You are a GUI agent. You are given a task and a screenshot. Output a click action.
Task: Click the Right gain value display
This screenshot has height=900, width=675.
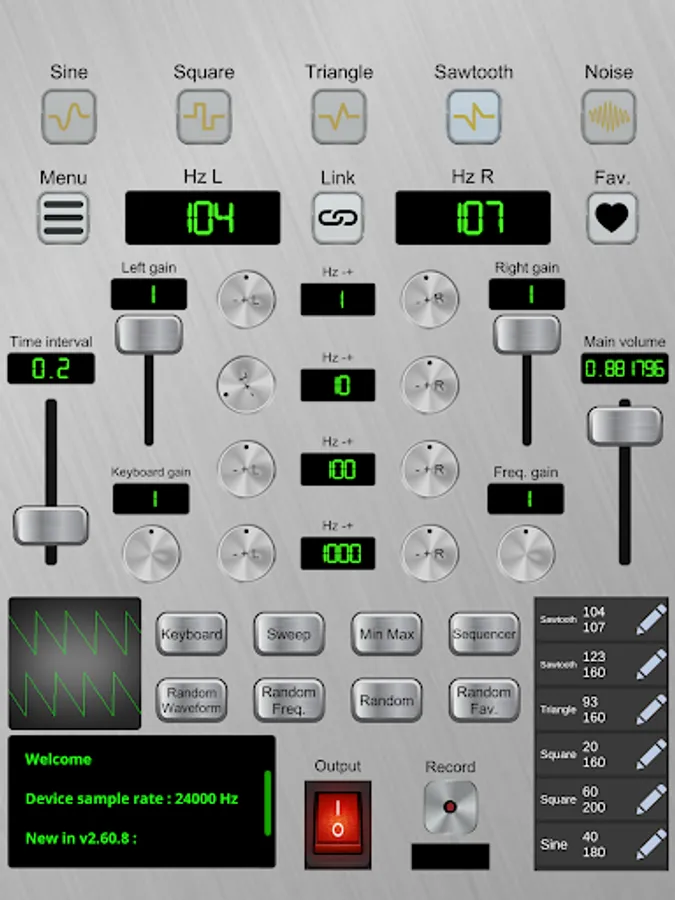(527, 294)
